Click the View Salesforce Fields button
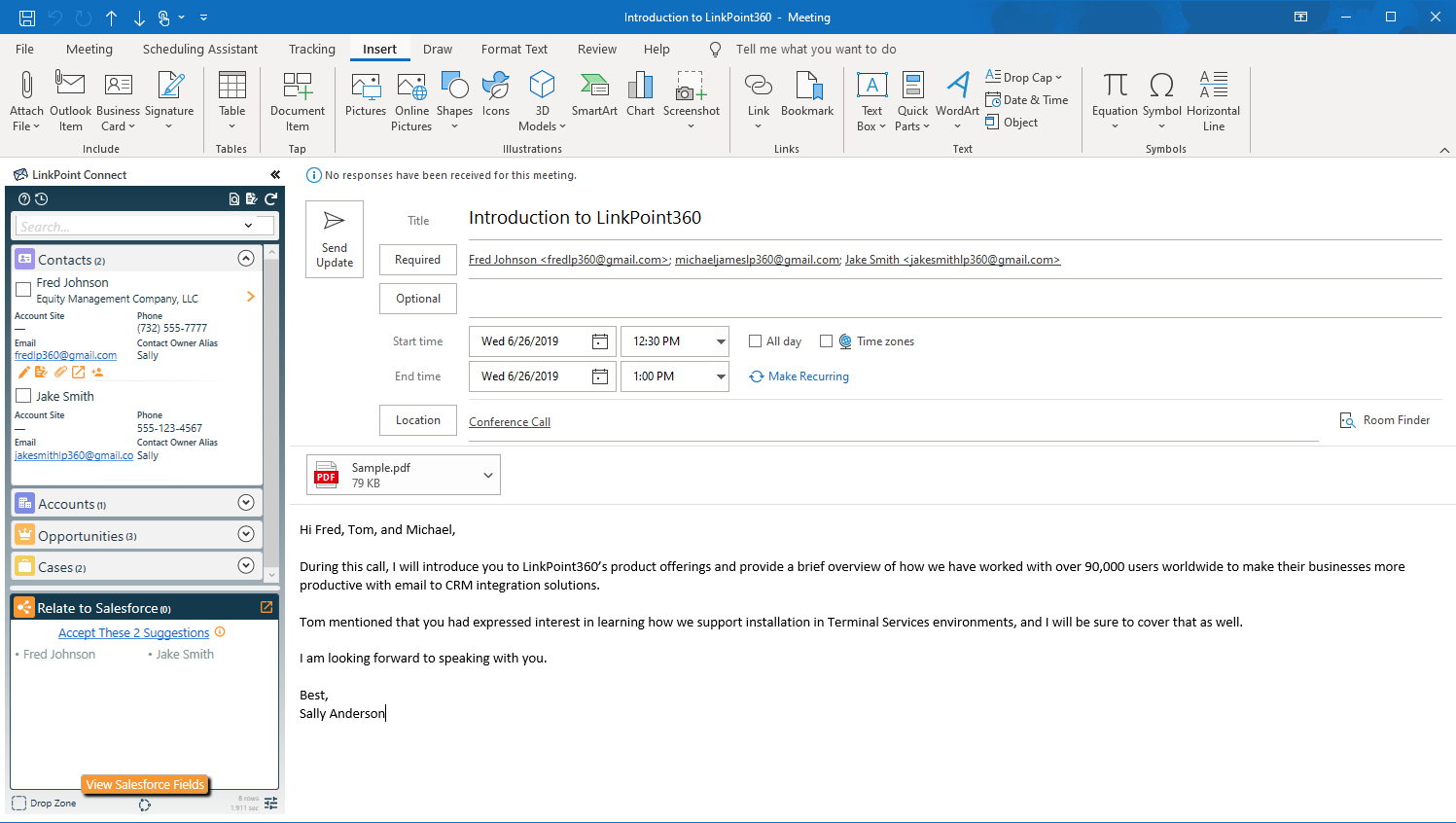This screenshot has width=1456, height=823. [x=145, y=784]
